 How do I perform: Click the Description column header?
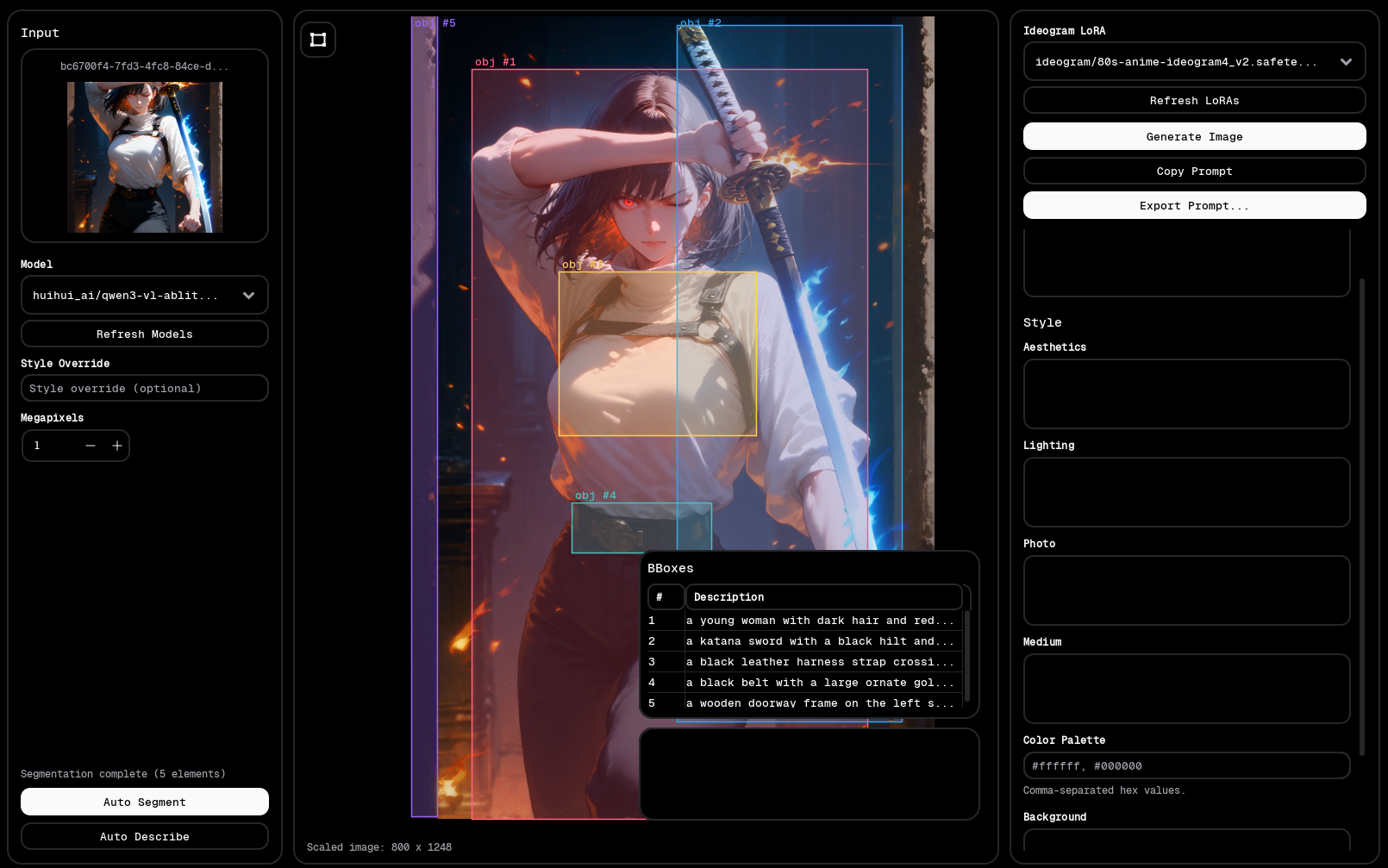pyautogui.click(x=823, y=597)
